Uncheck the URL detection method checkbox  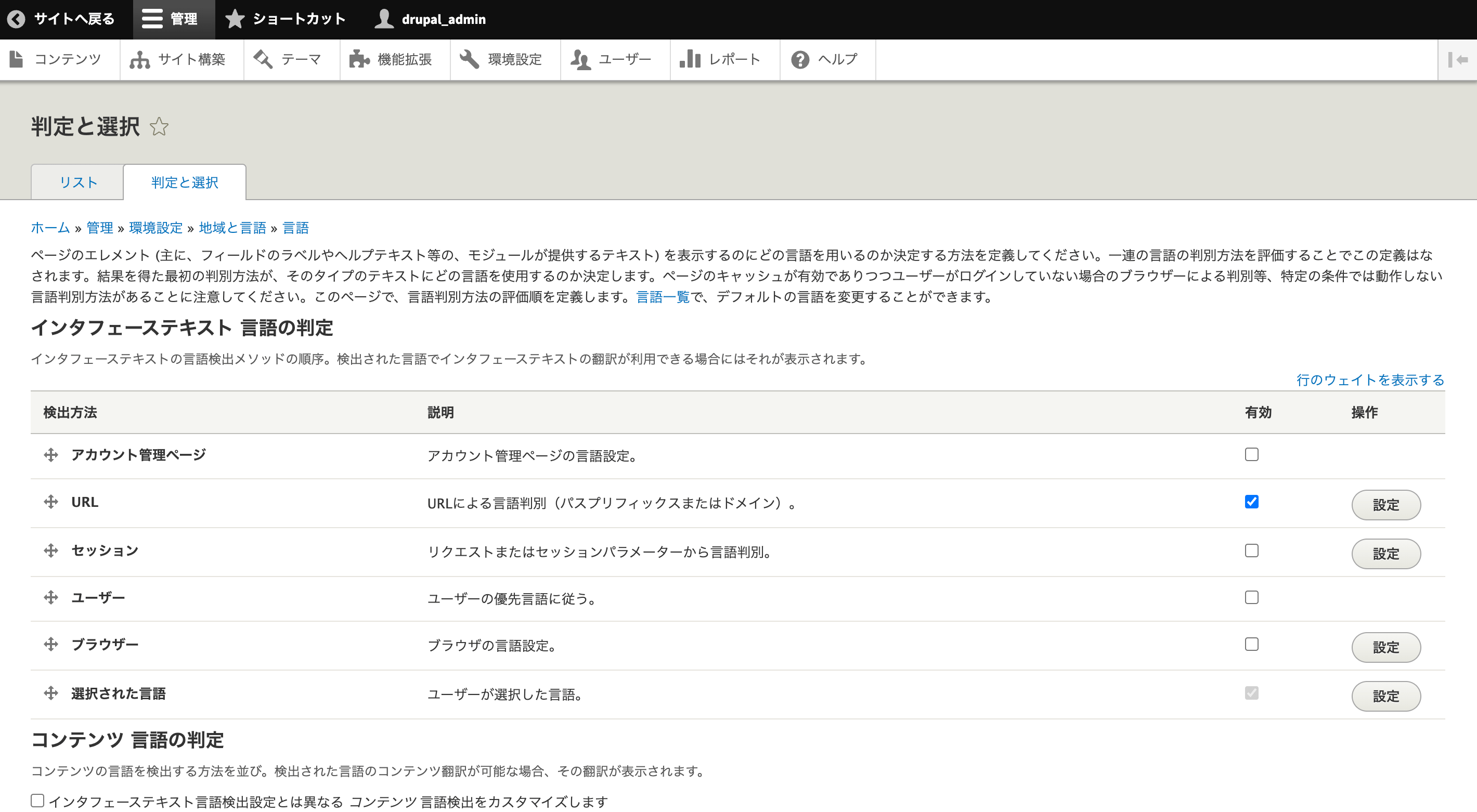pos(1252,502)
